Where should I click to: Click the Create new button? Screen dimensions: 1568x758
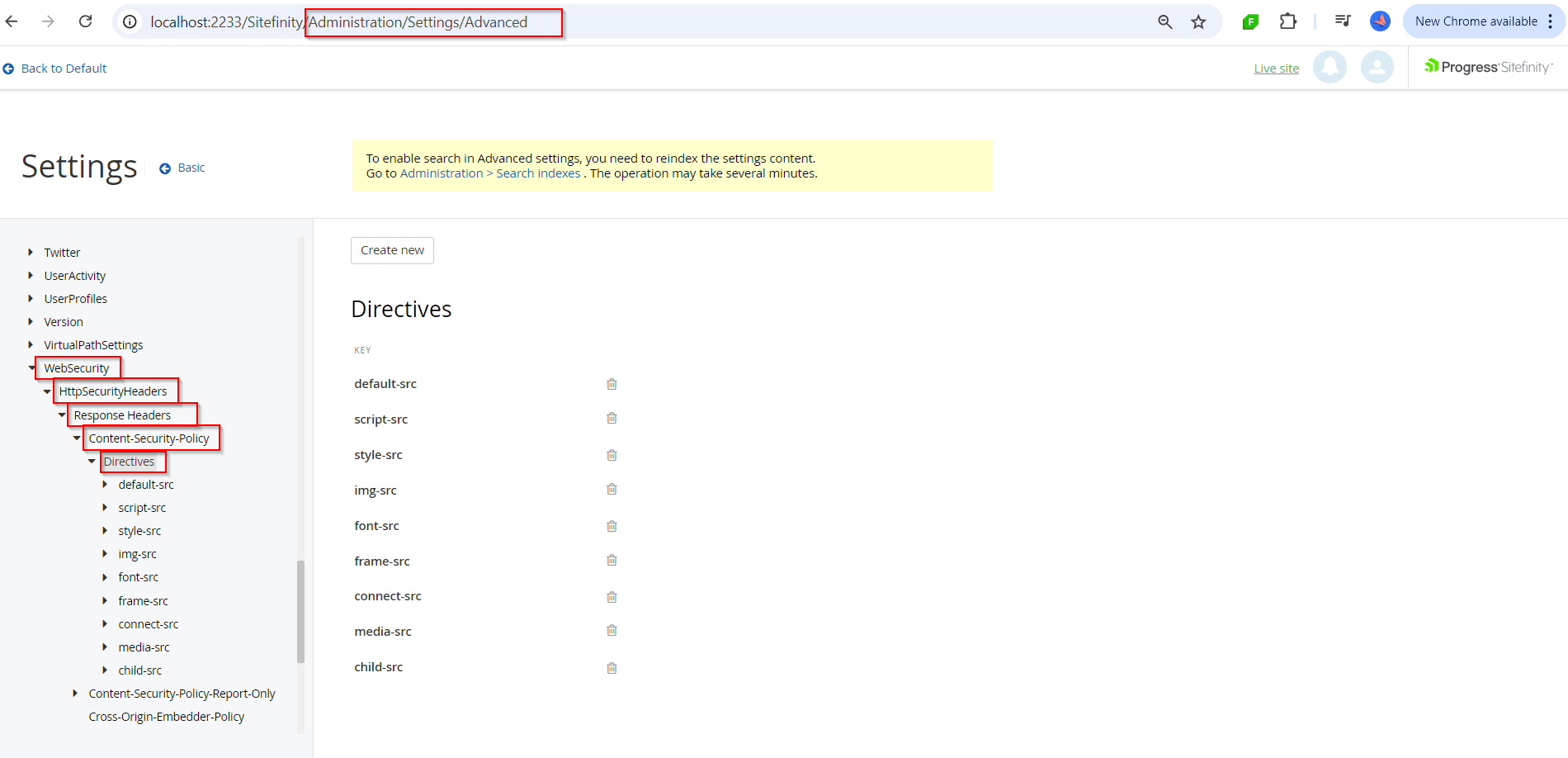pyautogui.click(x=392, y=250)
